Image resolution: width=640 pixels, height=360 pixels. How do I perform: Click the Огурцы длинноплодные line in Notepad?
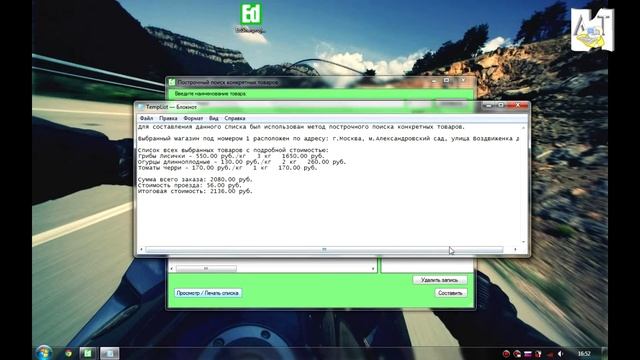(x=242, y=162)
